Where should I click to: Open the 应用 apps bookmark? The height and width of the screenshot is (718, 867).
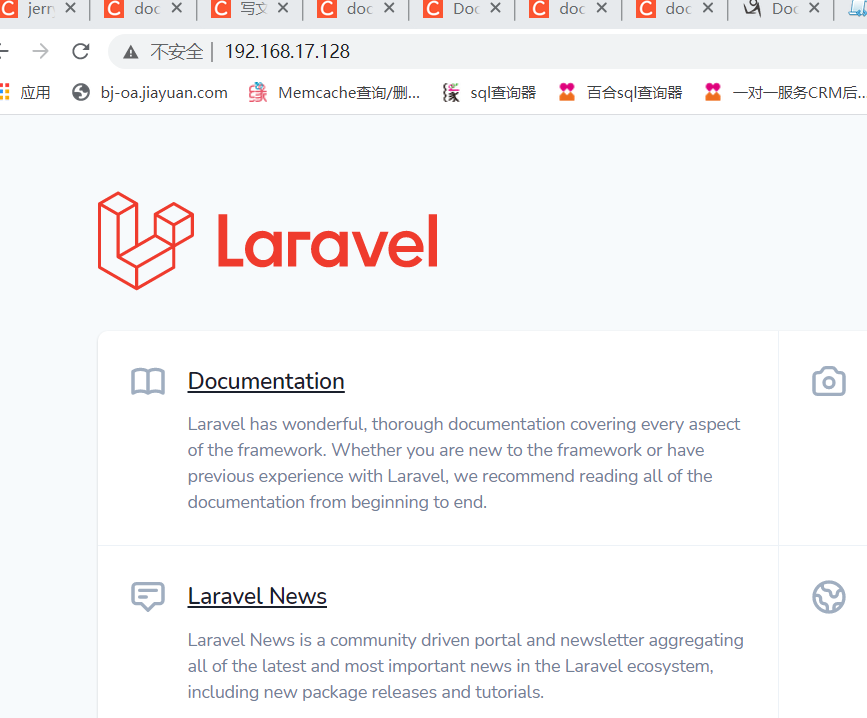[25, 92]
